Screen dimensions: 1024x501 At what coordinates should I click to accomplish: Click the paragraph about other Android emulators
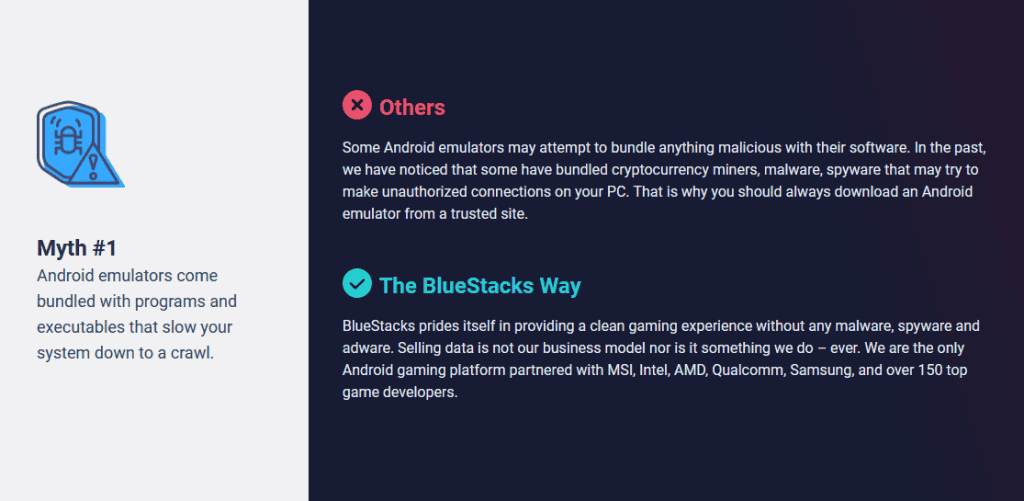[664, 181]
